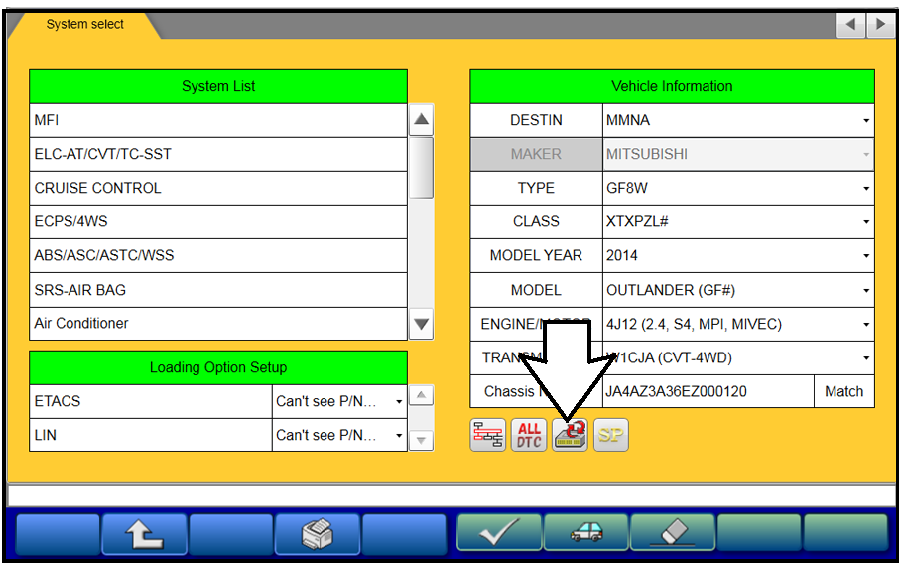Select the System select tab
Viewport: 901px width, 569px height.
click(85, 25)
